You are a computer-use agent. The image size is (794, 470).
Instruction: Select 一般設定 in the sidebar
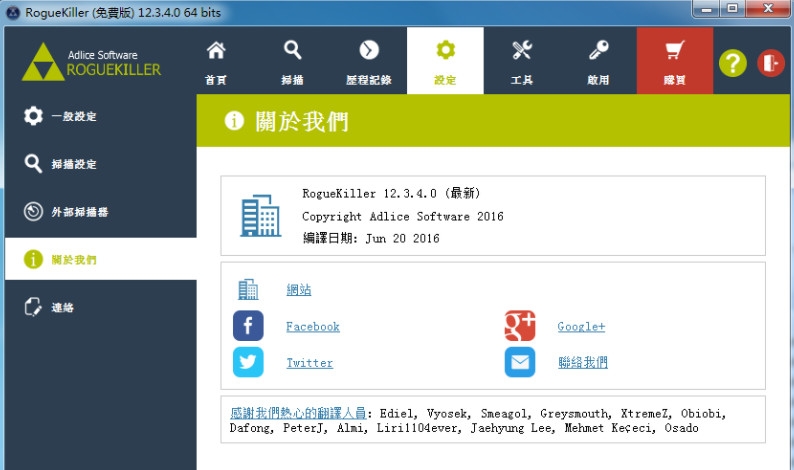point(101,116)
